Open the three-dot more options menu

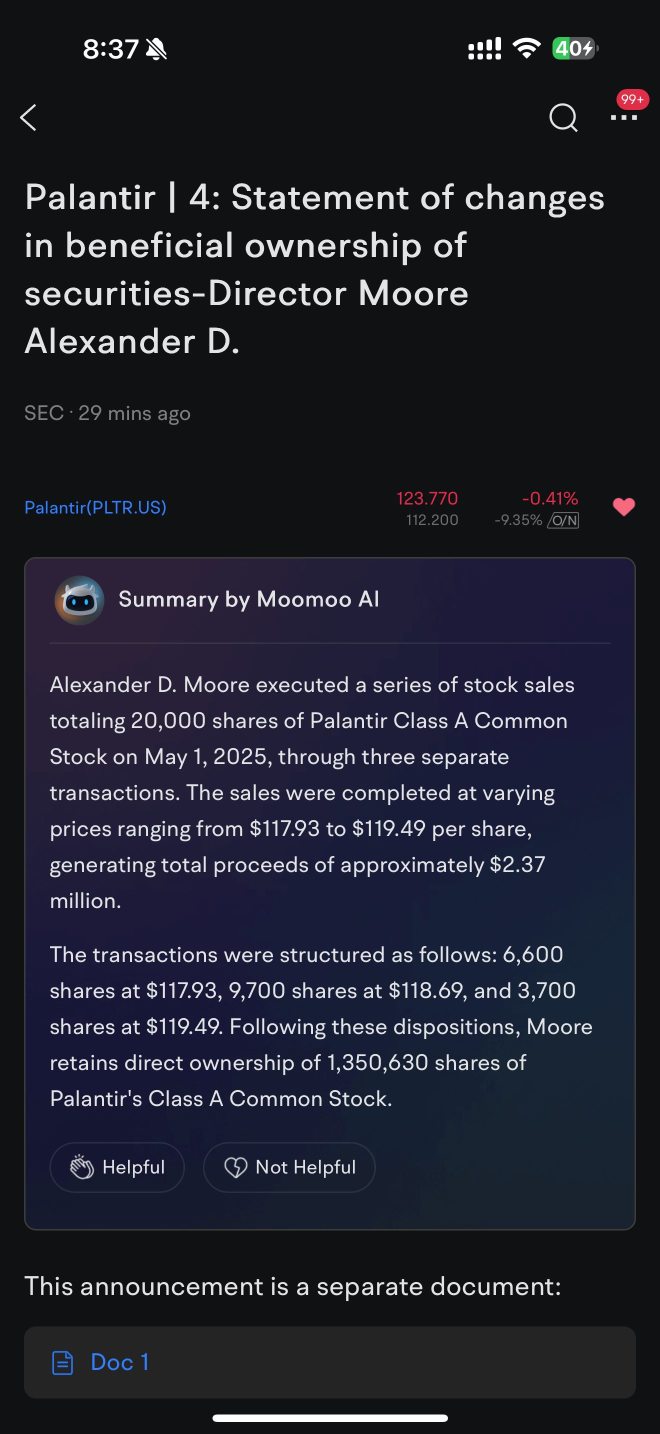(x=624, y=118)
